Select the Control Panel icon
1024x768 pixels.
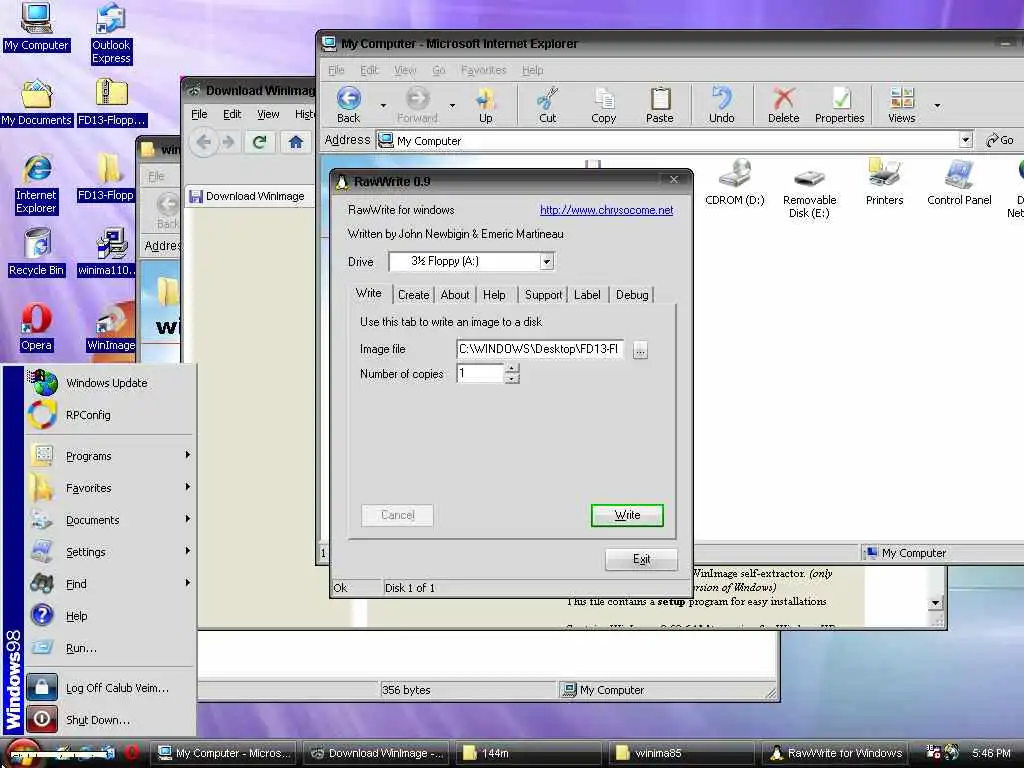pyautogui.click(x=959, y=182)
